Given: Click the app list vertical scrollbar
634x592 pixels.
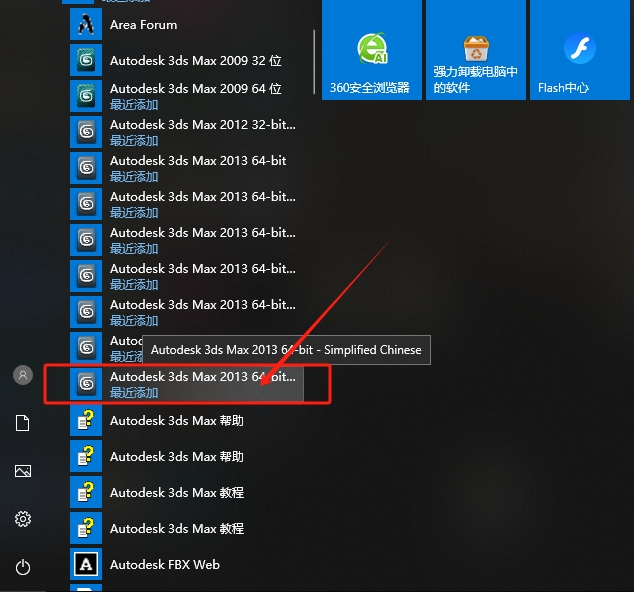Looking at the screenshot, I should 315,60.
